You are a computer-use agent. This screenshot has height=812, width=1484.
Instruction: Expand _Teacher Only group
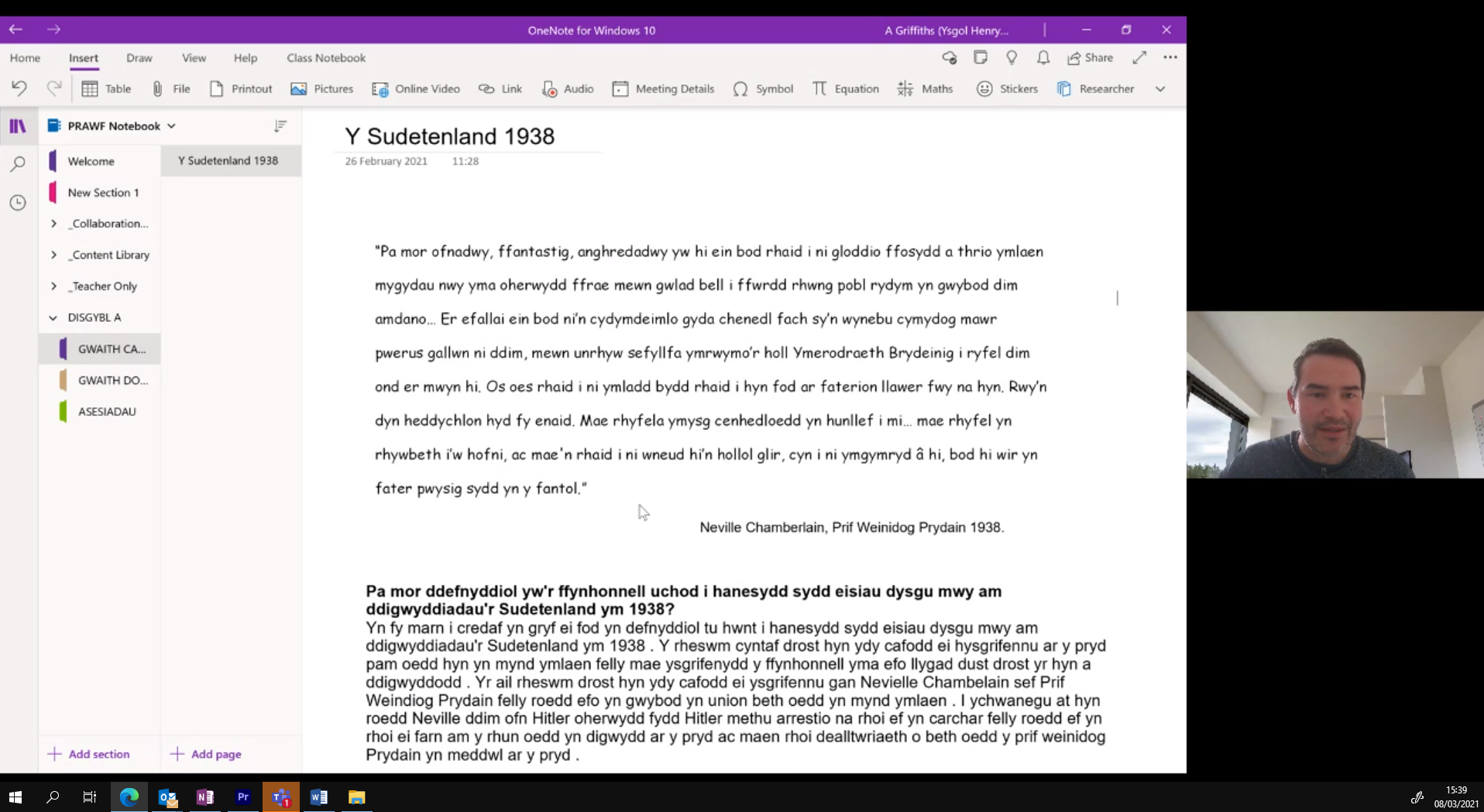click(x=53, y=286)
